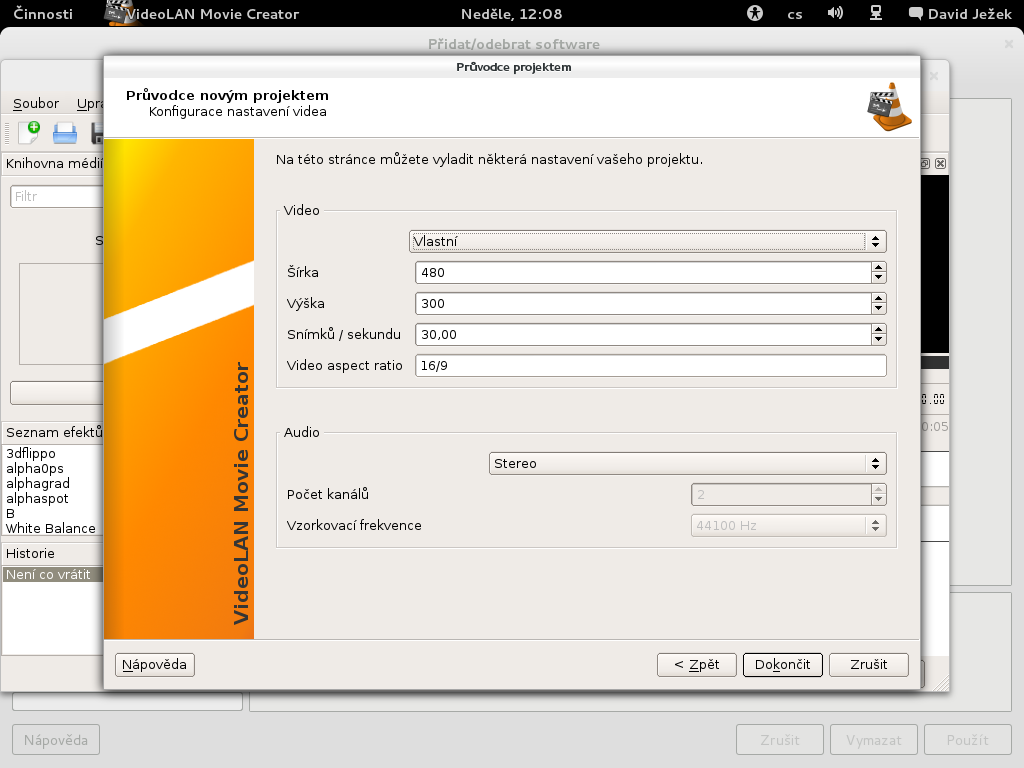
Task: Float the preview panel behind the wizard
Action: 925,163
